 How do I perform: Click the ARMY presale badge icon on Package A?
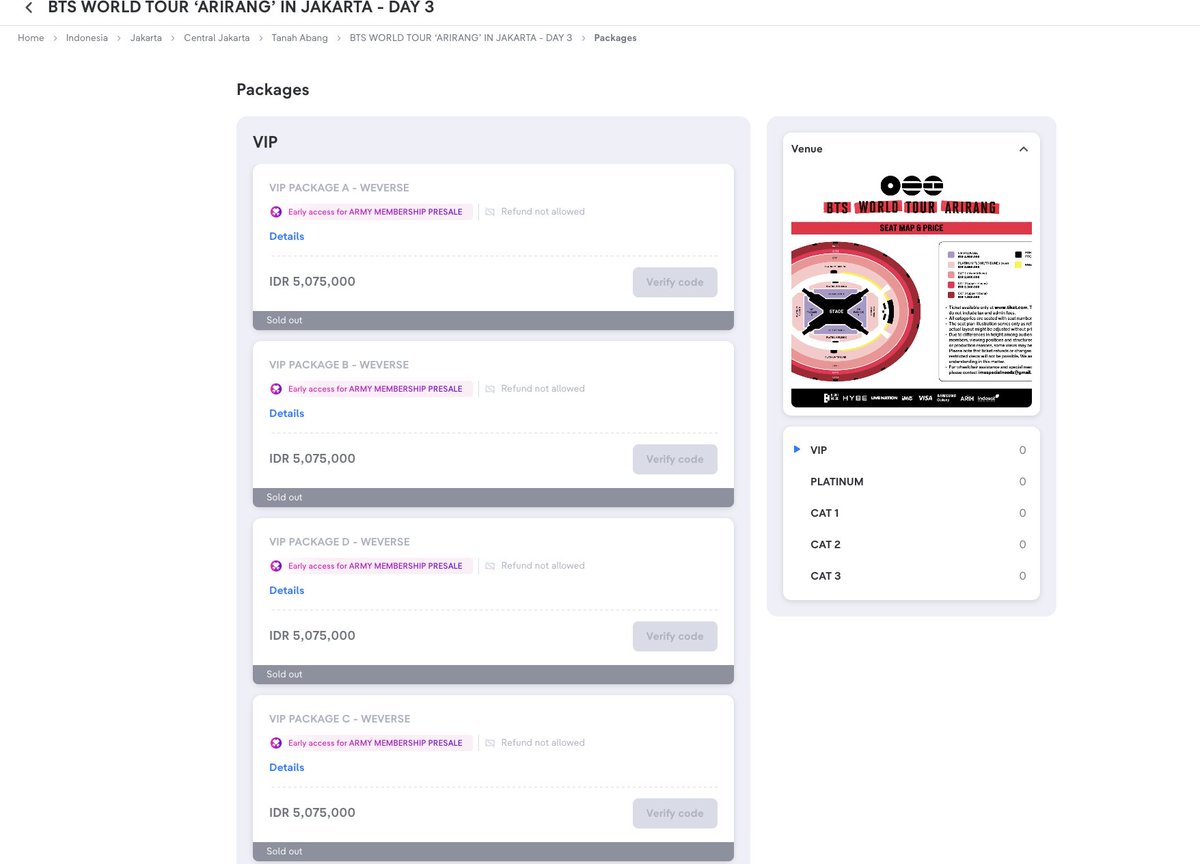(x=277, y=212)
